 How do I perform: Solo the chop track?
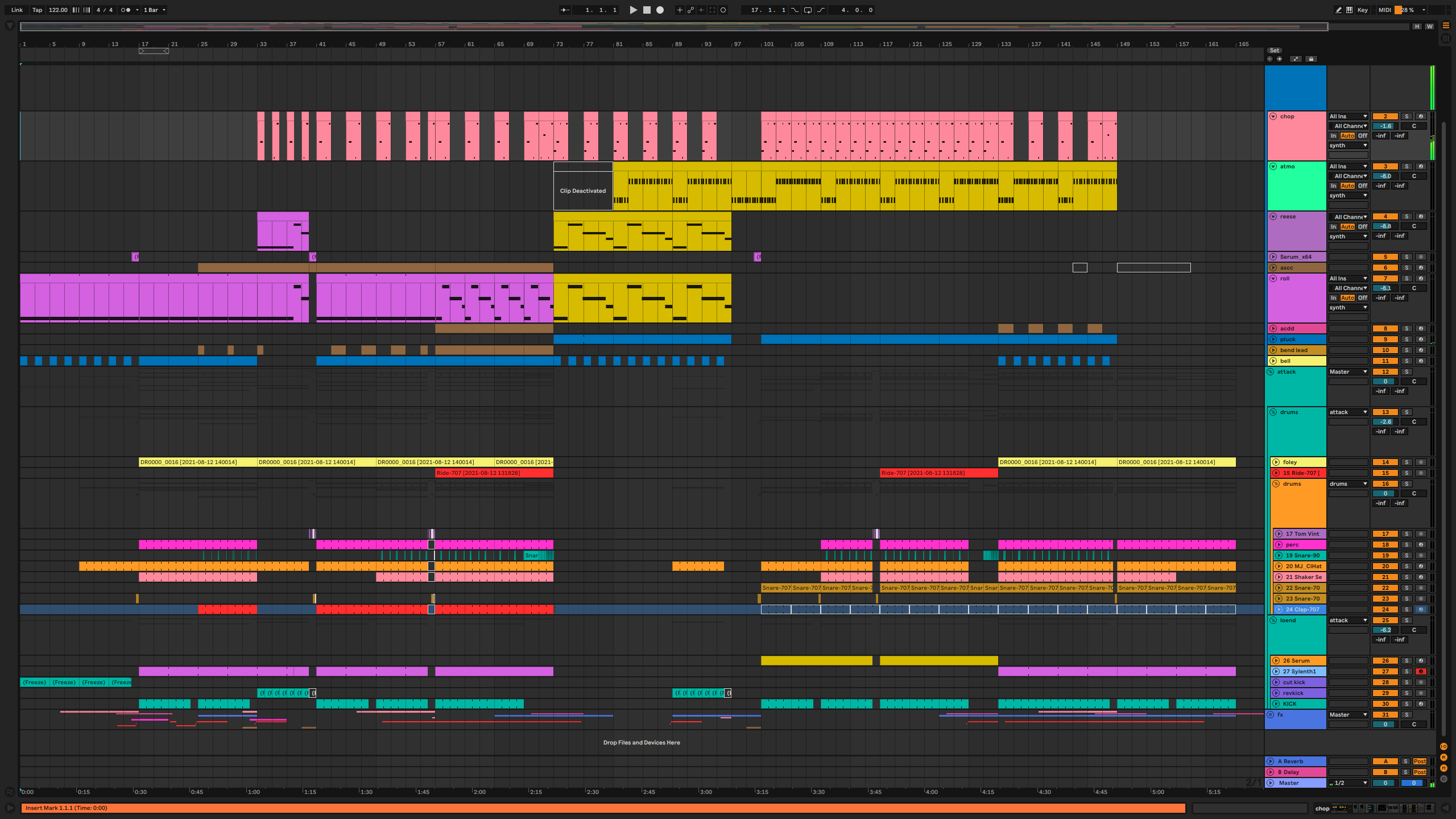pos(1407,117)
